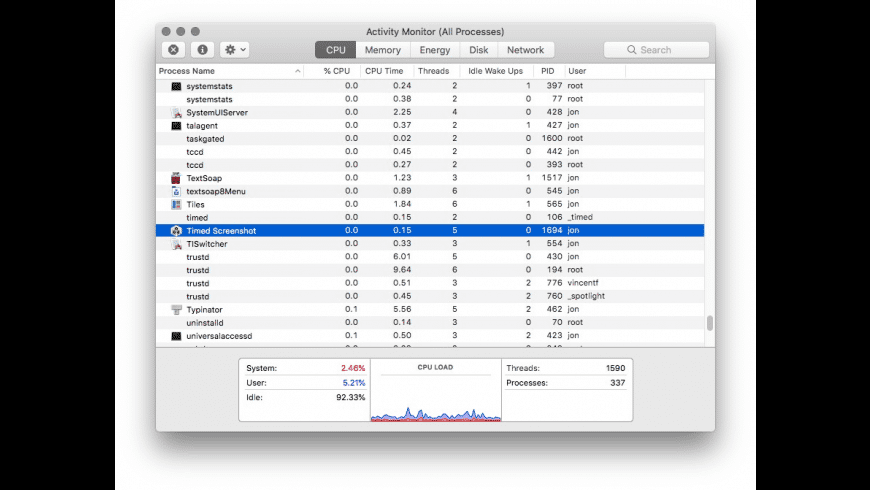
Task: Click the SystemUIServer process icon
Action: click(x=176, y=112)
